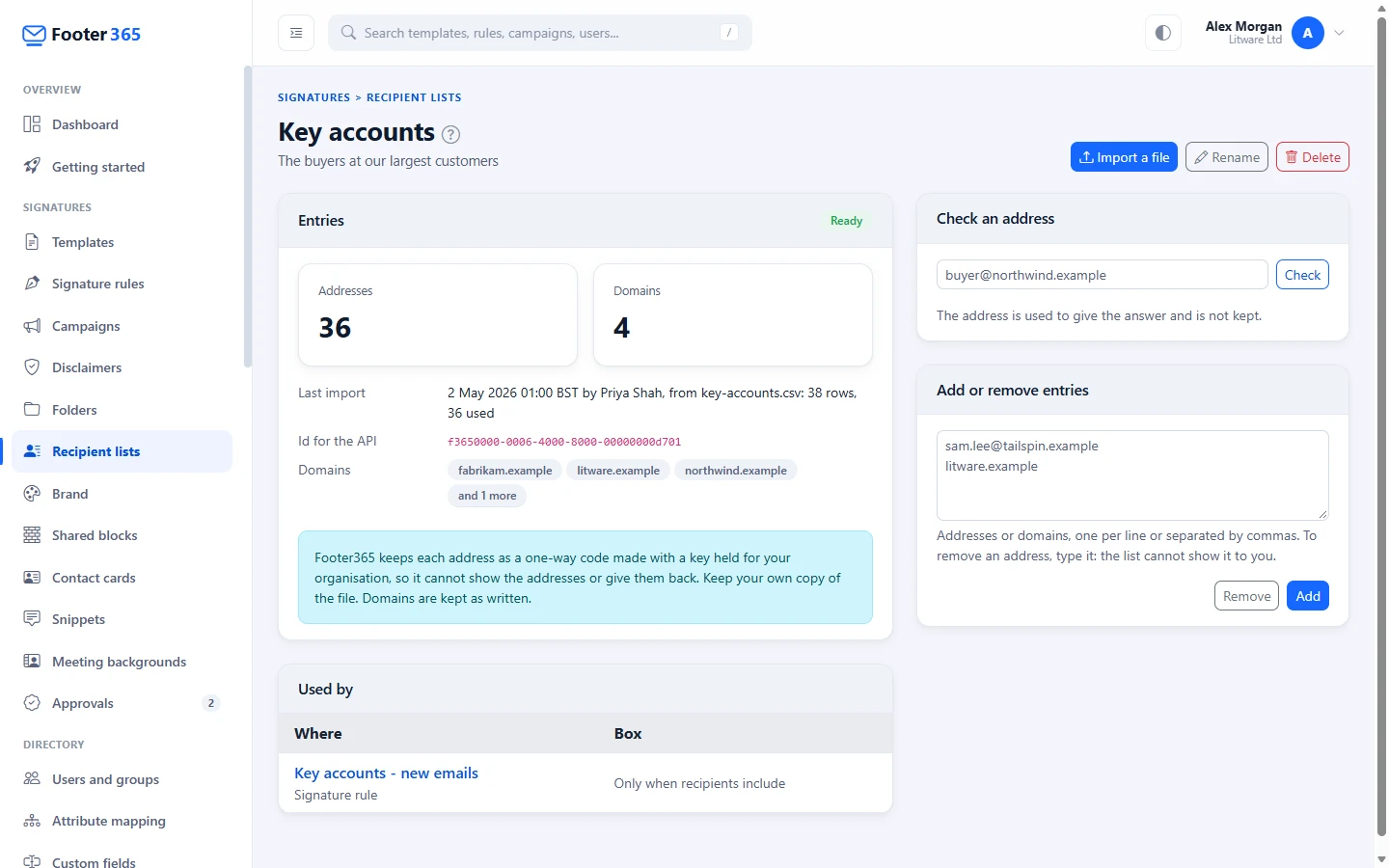Screen dimensions: 1389x868
Task: Click the Remove button
Action: (1246, 596)
